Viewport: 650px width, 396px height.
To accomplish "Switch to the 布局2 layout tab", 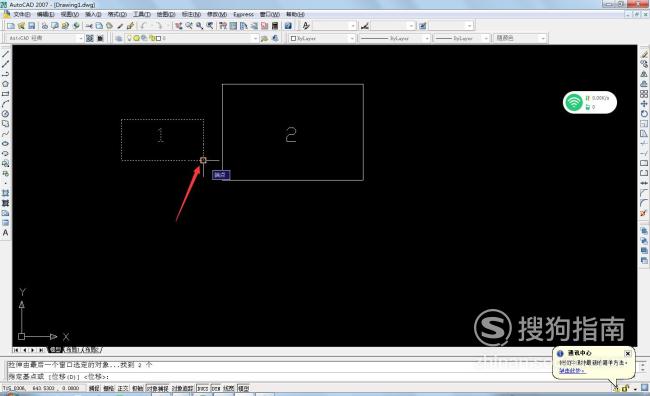I will click(x=92, y=350).
